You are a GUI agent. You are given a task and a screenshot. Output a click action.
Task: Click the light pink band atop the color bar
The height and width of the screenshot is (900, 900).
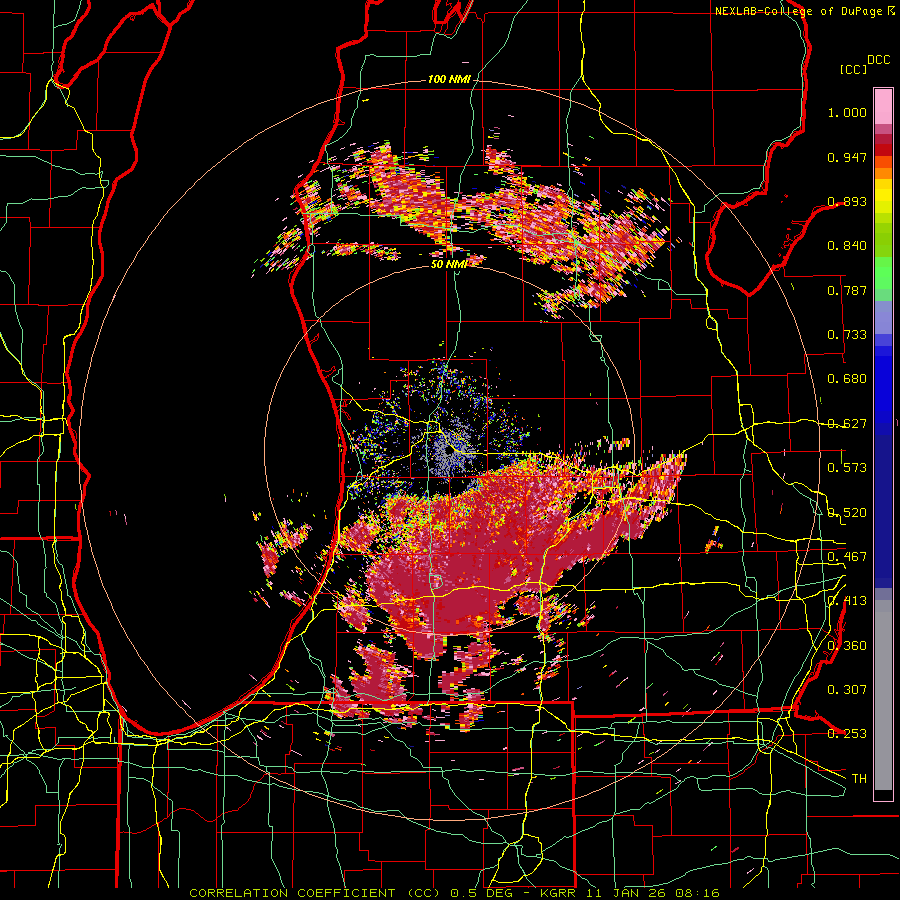tap(883, 106)
